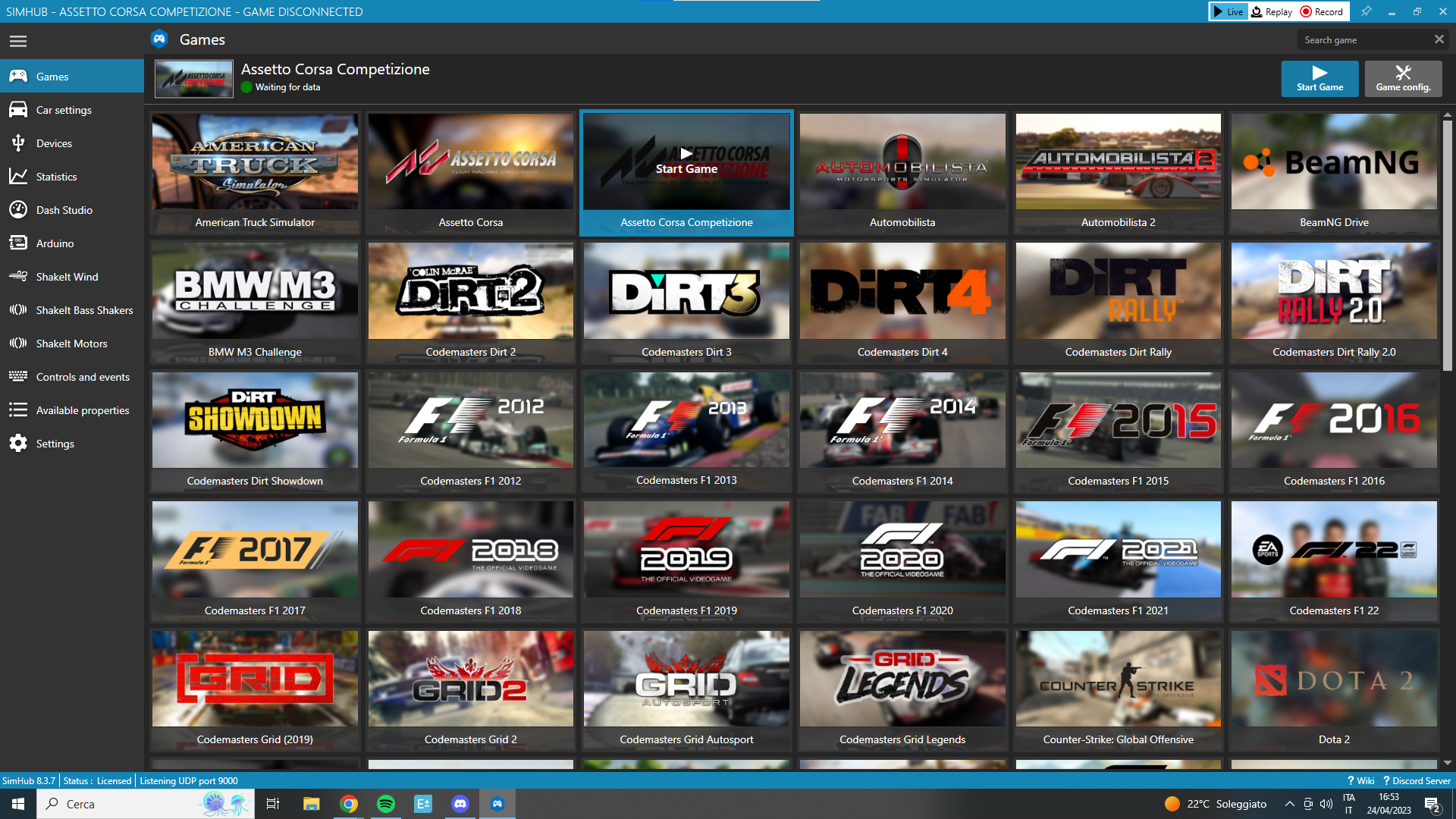Open ShakeIt Motors
1456x819 pixels.
coord(72,344)
